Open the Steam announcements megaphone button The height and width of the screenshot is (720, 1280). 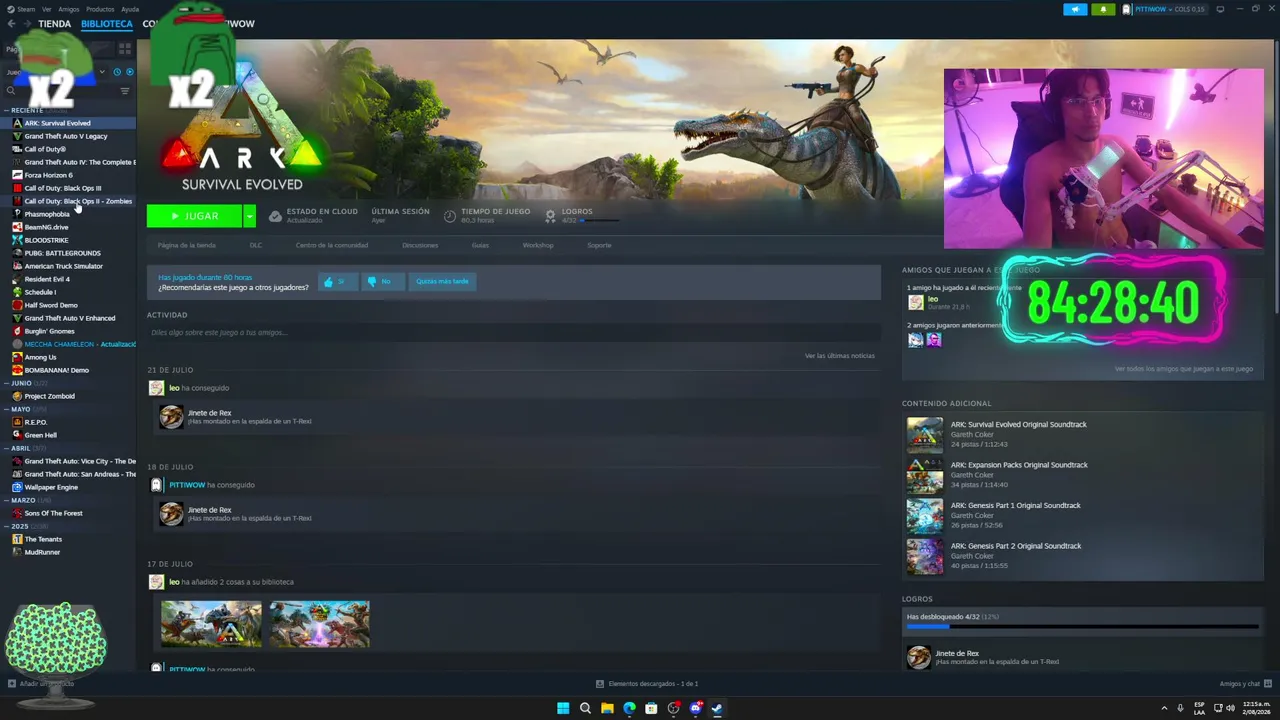click(x=1075, y=9)
